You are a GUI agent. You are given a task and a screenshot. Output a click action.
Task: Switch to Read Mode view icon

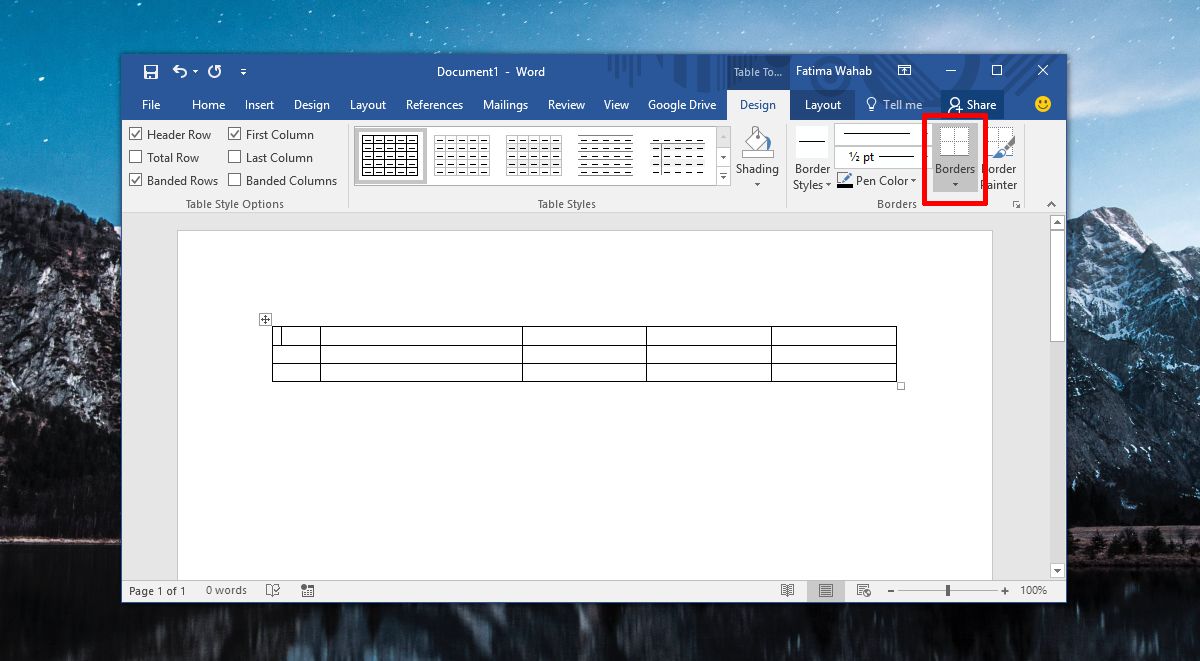tap(788, 590)
